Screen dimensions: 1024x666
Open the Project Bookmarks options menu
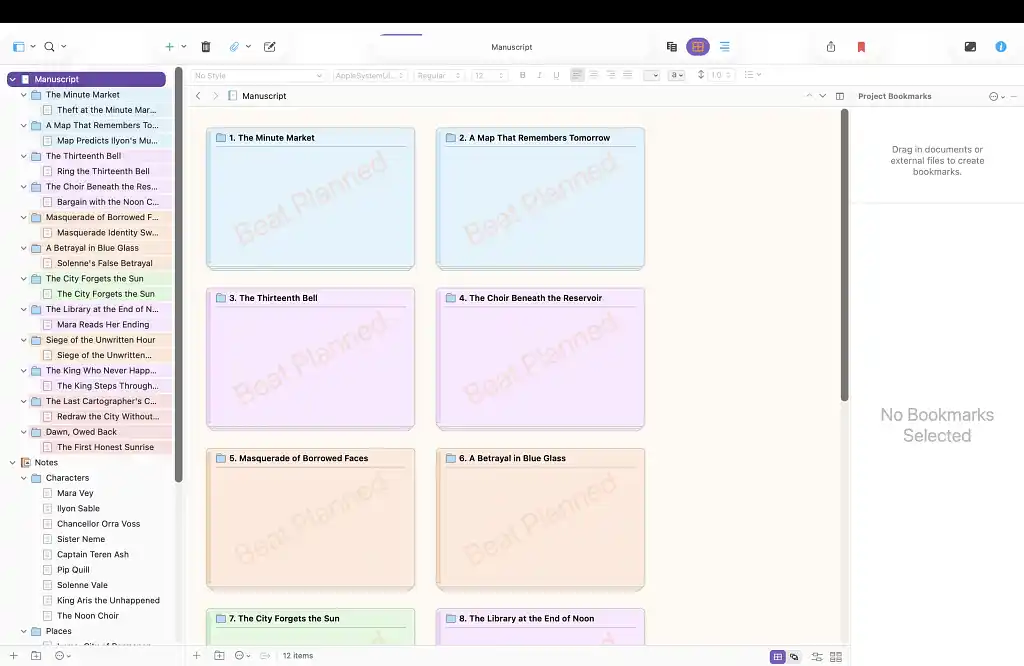(997, 97)
